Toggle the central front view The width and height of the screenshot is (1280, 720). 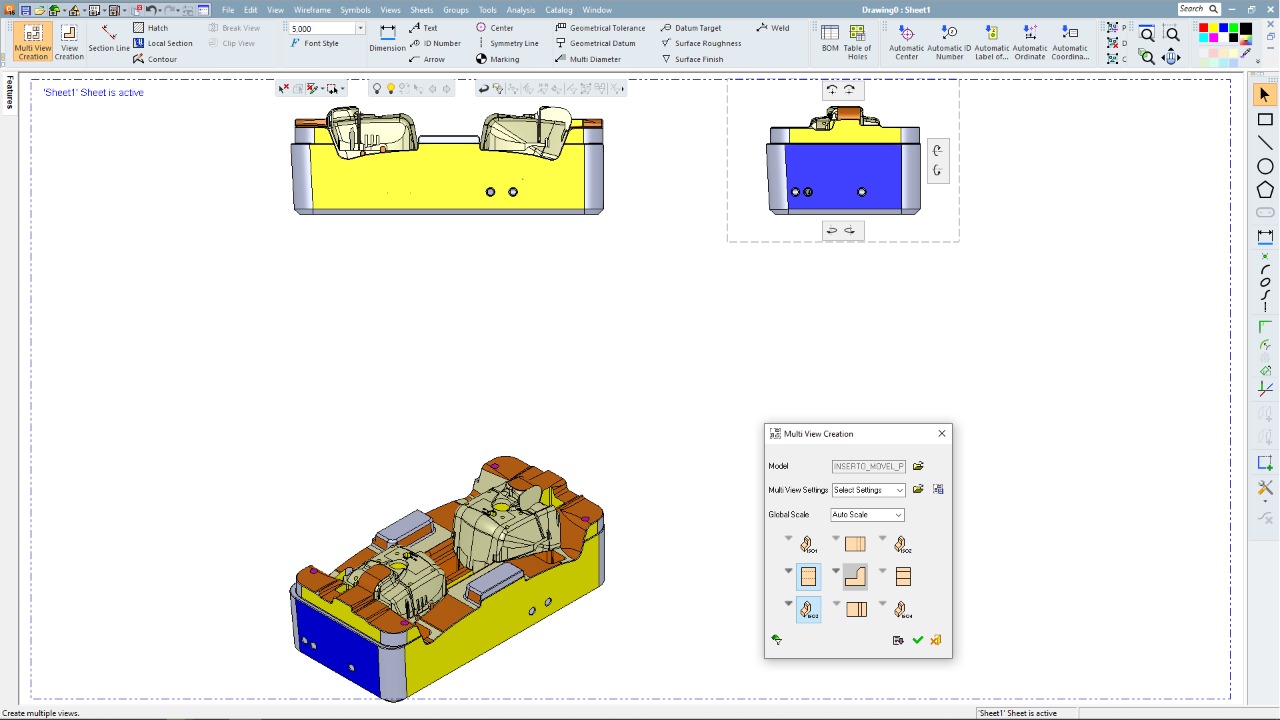(855, 577)
